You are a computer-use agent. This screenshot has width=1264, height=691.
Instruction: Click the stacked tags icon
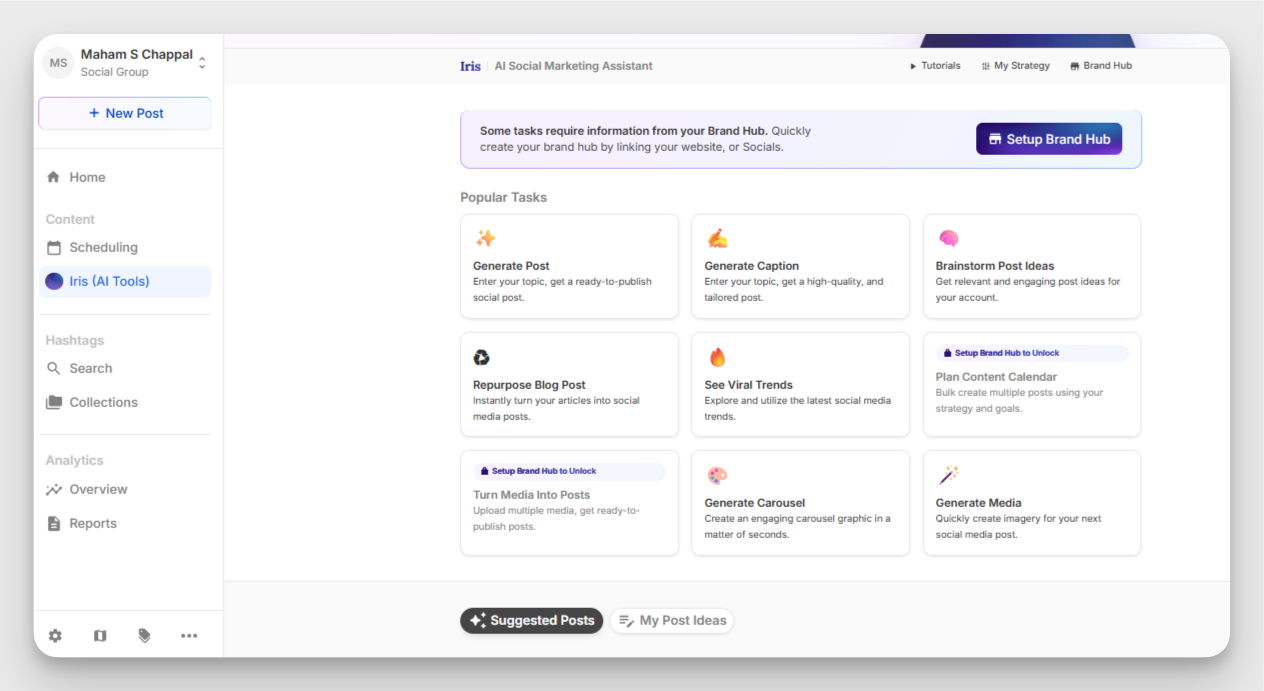point(144,635)
